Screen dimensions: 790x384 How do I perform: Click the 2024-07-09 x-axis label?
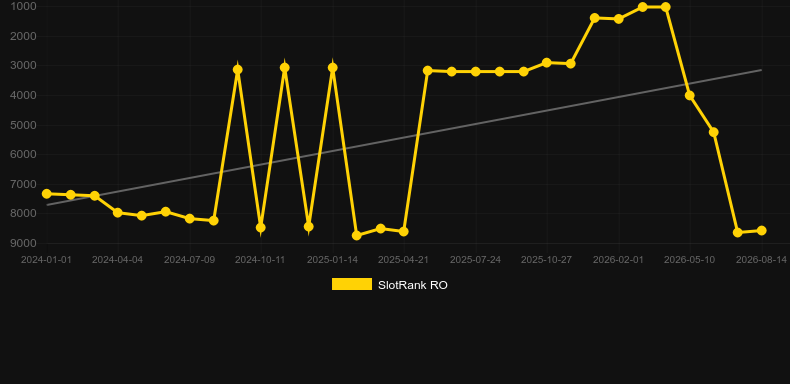[x=189, y=260]
